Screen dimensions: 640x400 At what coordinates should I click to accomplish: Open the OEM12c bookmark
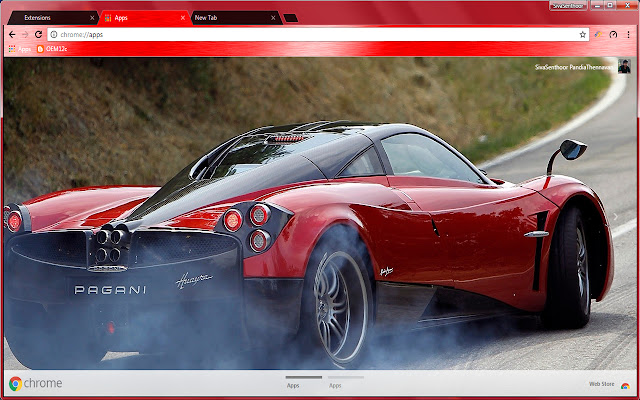(x=52, y=49)
